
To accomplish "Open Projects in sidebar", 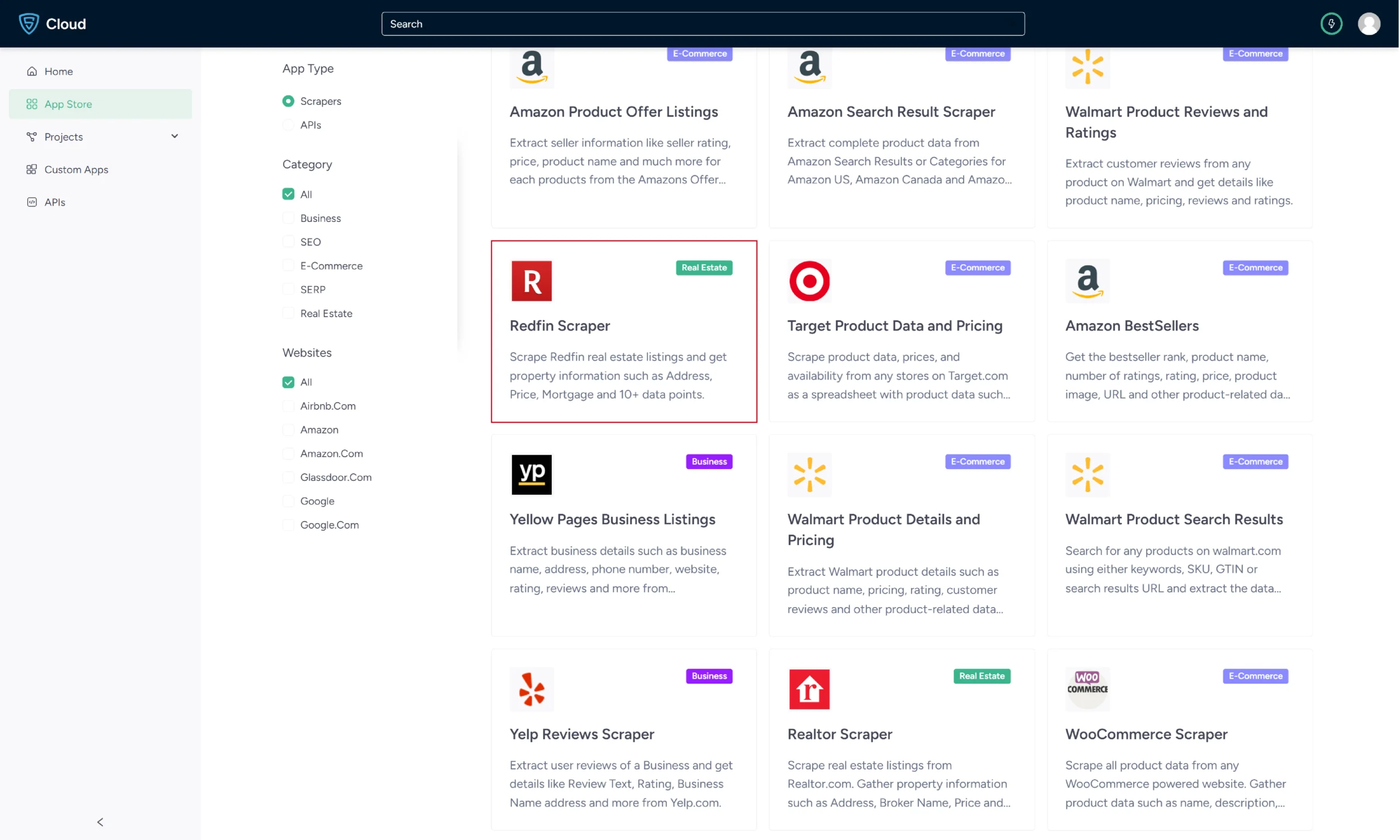I will 100,136.
